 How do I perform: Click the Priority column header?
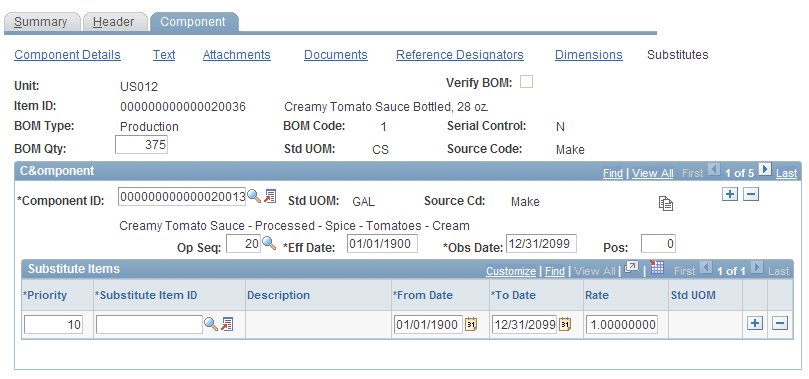[45, 295]
